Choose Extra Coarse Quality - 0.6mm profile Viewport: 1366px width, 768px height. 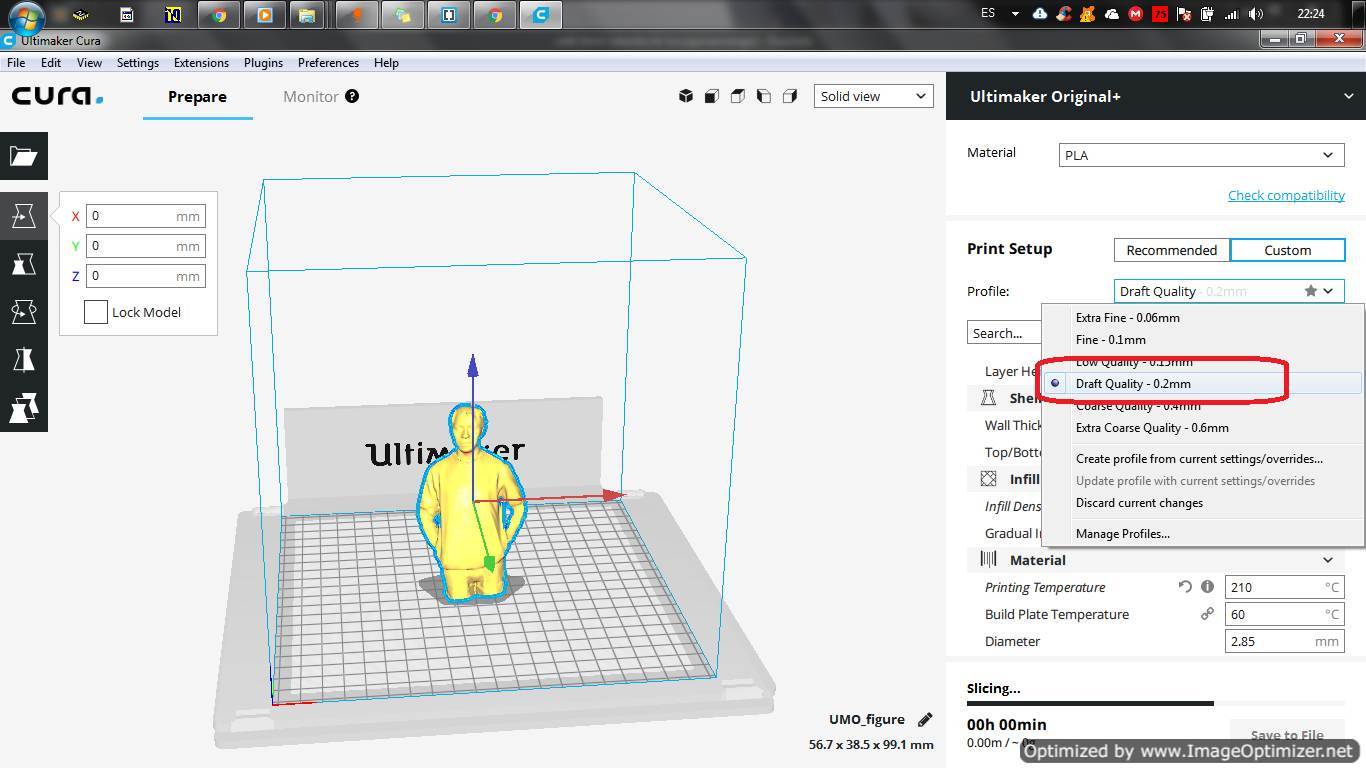coord(1202,427)
